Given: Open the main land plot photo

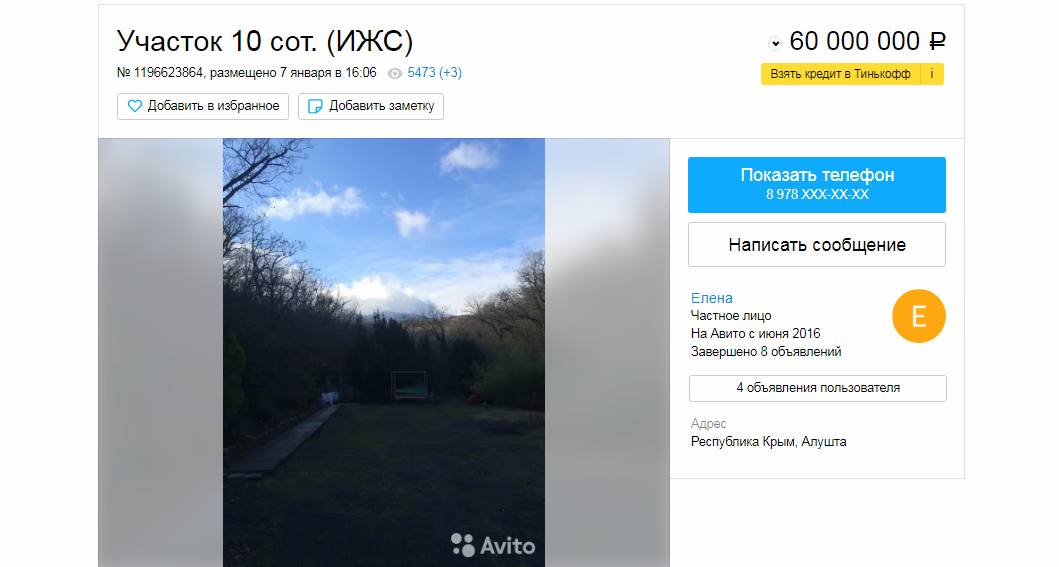Looking at the screenshot, I should tap(384, 352).
